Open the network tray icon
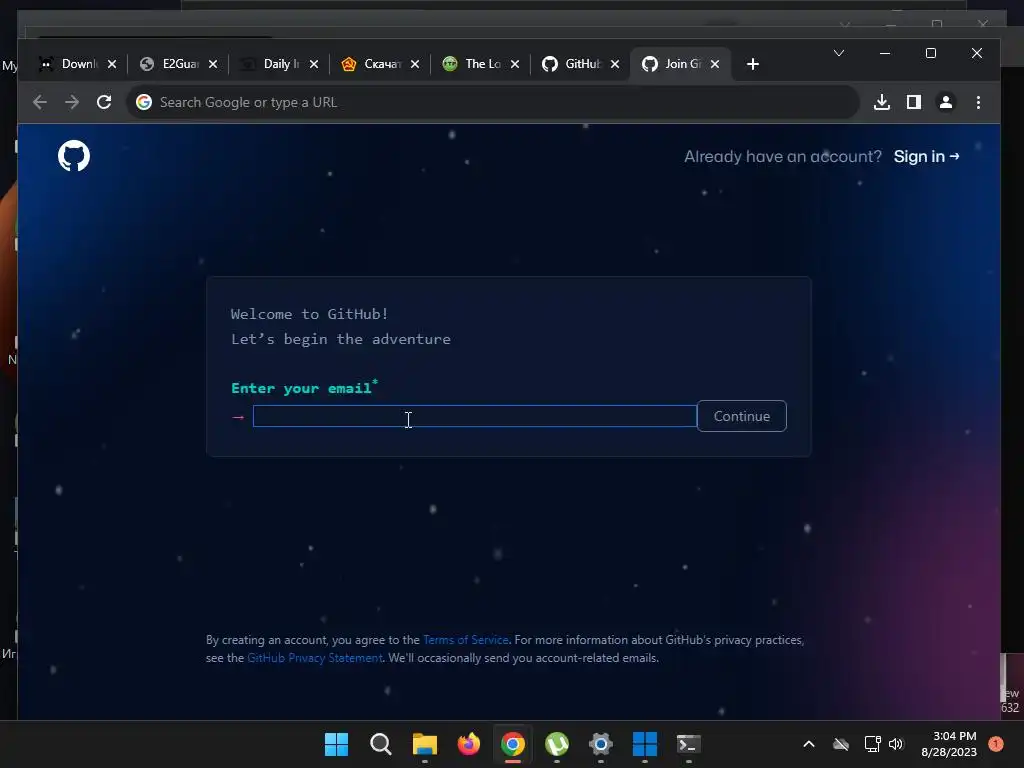This screenshot has height=768, width=1024. (872, 744)
